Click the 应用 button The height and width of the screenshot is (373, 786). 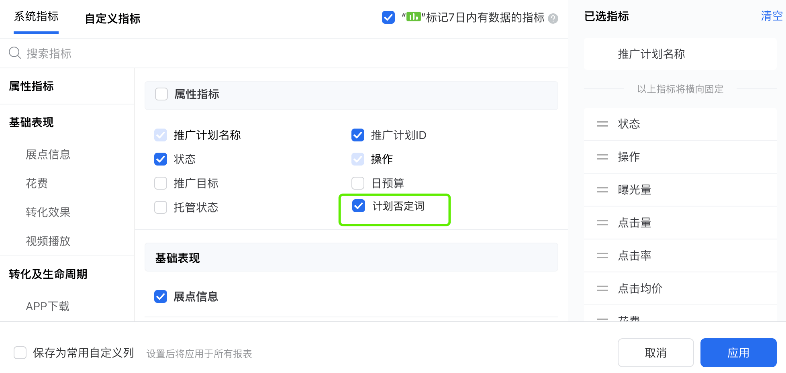pyautogui.click(x=738, y=353)
